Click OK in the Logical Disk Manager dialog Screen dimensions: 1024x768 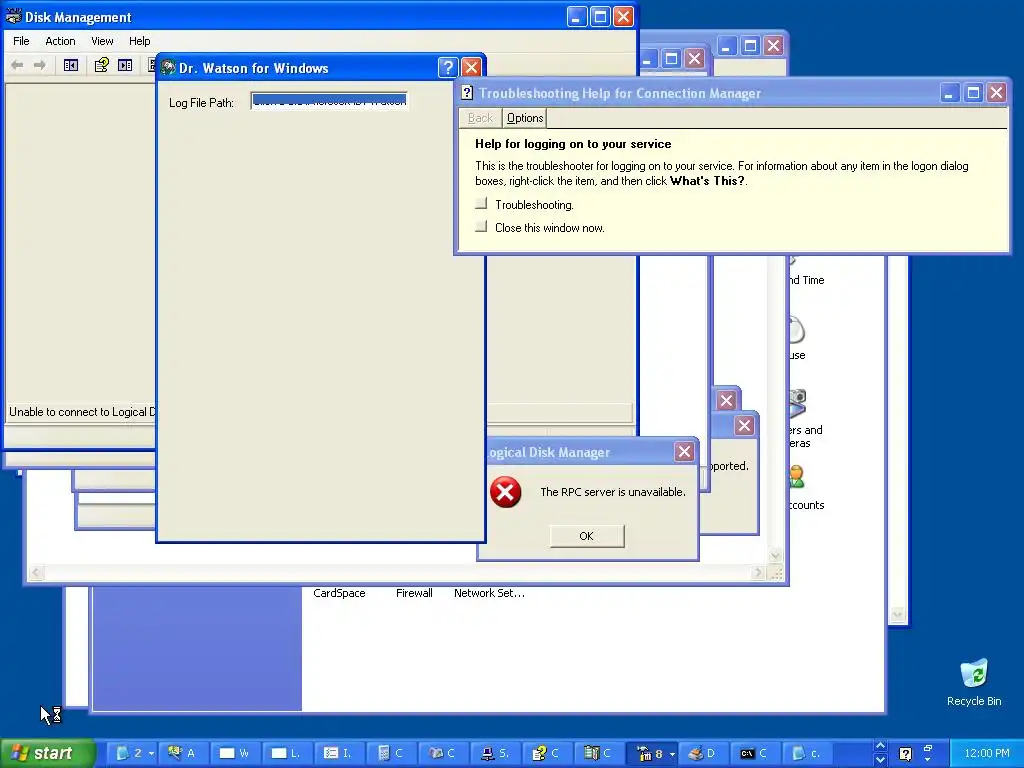pyautogui.click(x=586, y=536)
